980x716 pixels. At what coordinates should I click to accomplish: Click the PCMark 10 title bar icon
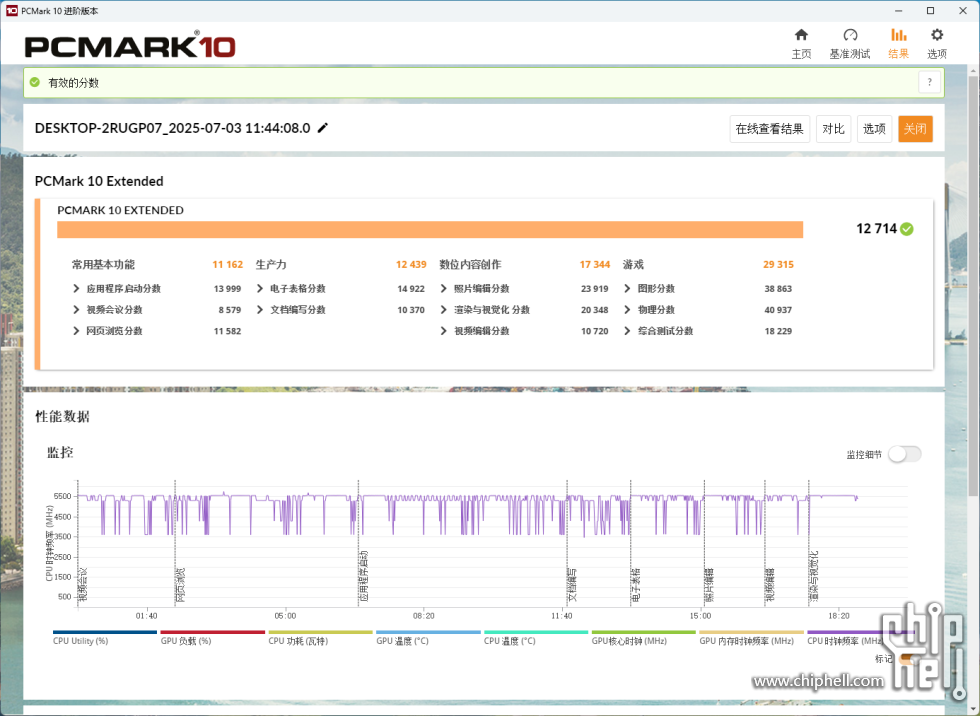click(x=11, y=11)
